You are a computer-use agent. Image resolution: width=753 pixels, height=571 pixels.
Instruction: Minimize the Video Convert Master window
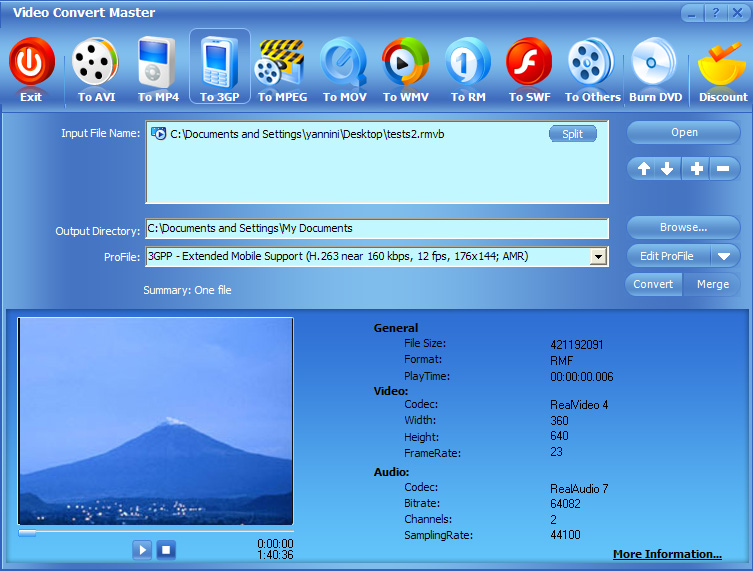(692, 12)
